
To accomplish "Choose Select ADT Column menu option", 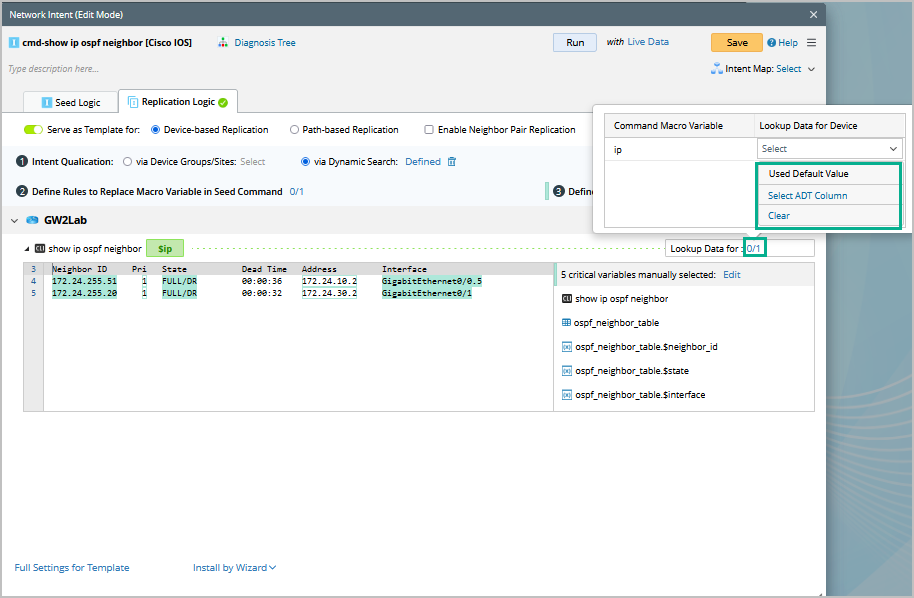I will [807, 195].
